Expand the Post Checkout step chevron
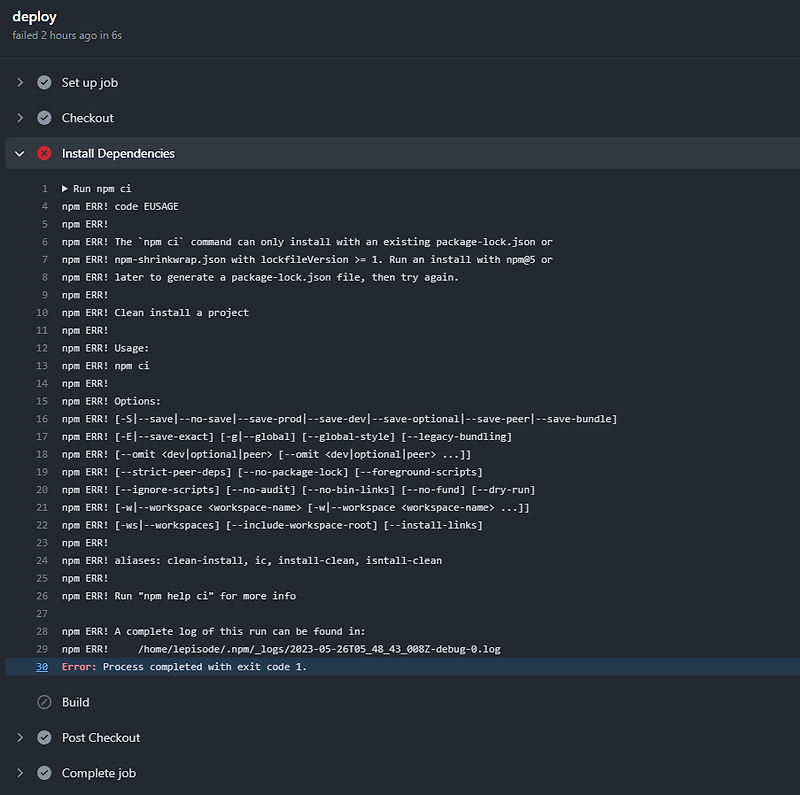The width and height of the screenshot is (800, 795). tap(20, 738)
